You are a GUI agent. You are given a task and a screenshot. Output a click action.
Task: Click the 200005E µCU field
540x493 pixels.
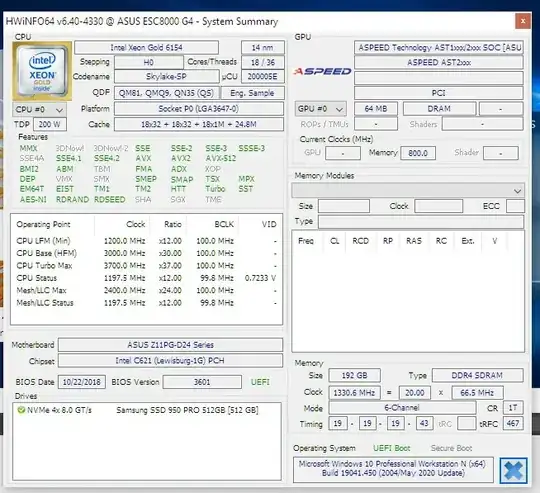click(x=263, y=76)
